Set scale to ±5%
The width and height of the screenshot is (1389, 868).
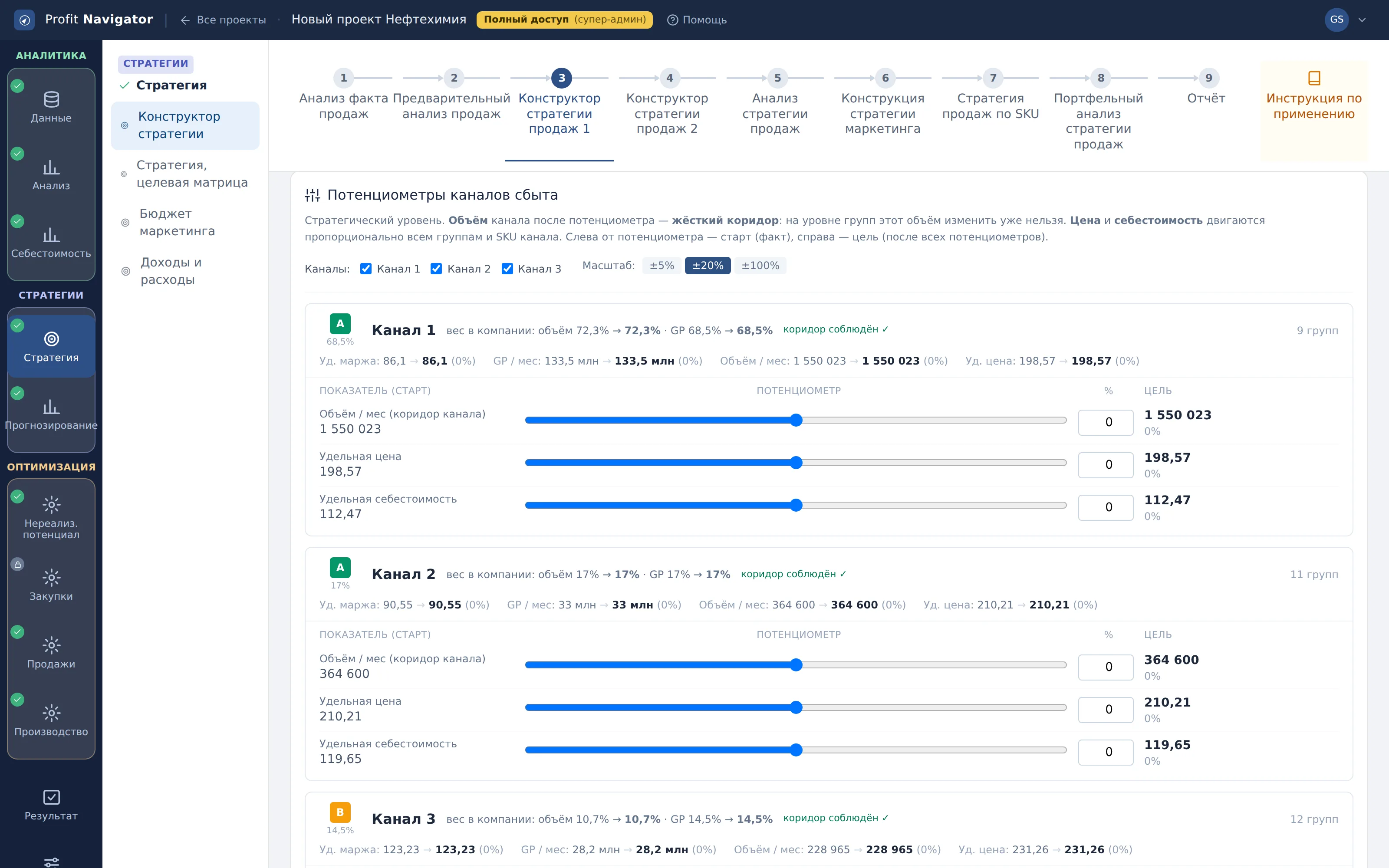point(661,266)
